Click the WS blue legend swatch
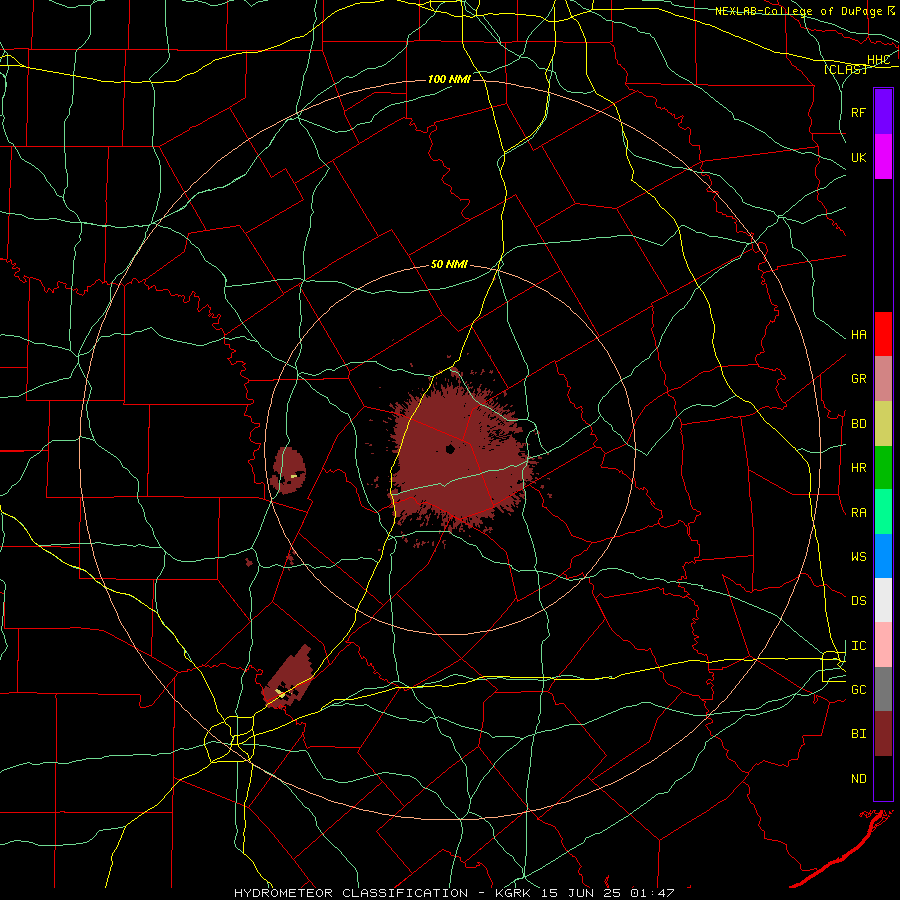Screen dimensions: 900x900 click(x=883, y=556)
